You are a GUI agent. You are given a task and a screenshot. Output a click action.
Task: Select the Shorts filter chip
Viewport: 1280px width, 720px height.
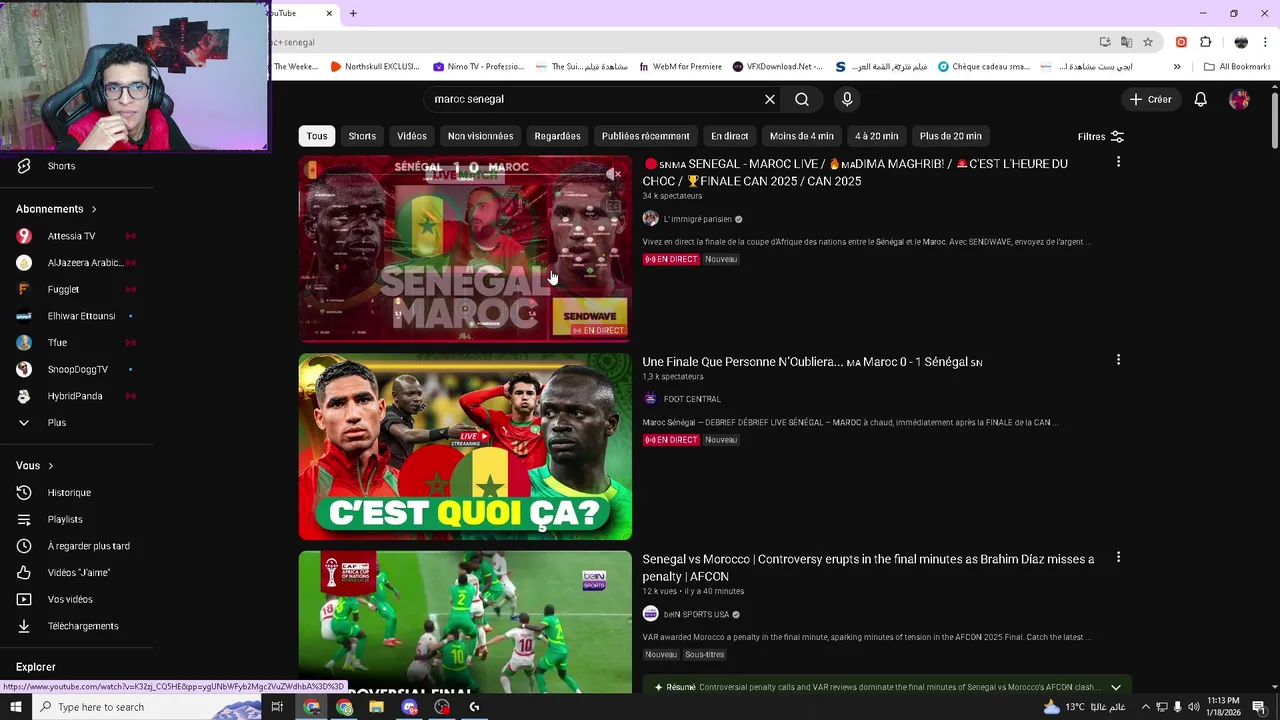tap(362, 136)
